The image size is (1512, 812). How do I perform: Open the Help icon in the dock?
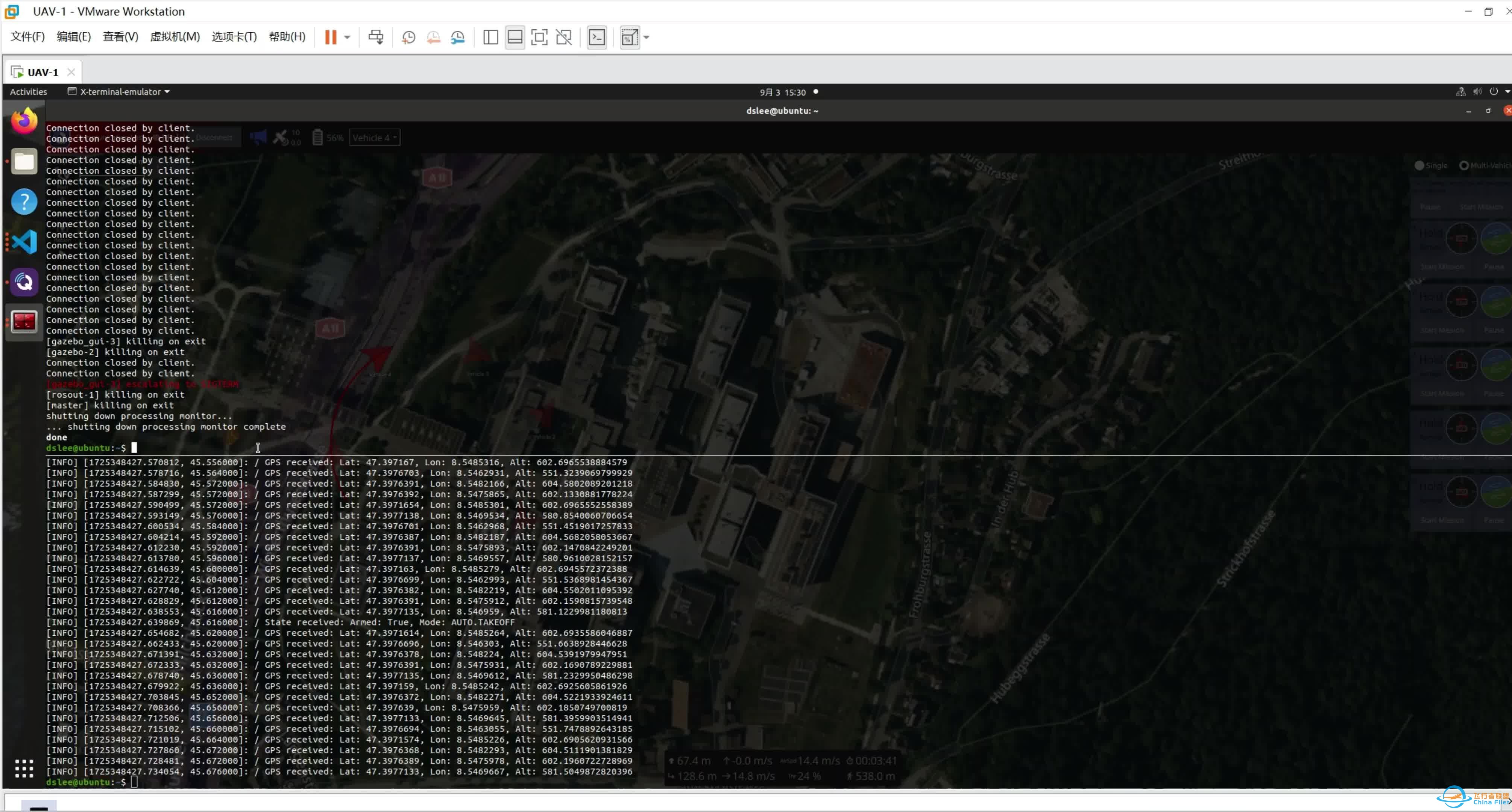[24, 202]
